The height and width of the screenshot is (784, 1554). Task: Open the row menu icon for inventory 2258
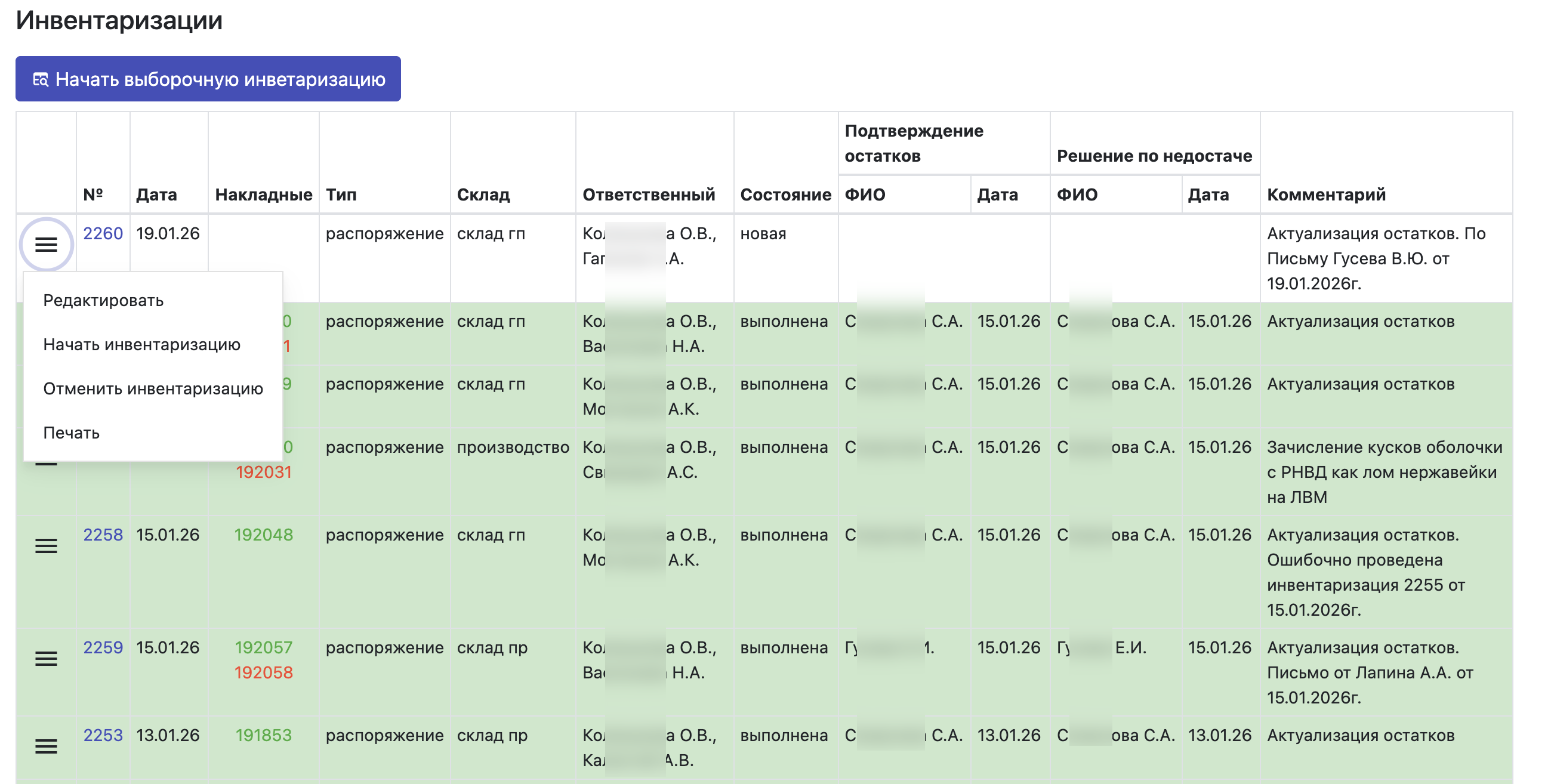(46, 546)
